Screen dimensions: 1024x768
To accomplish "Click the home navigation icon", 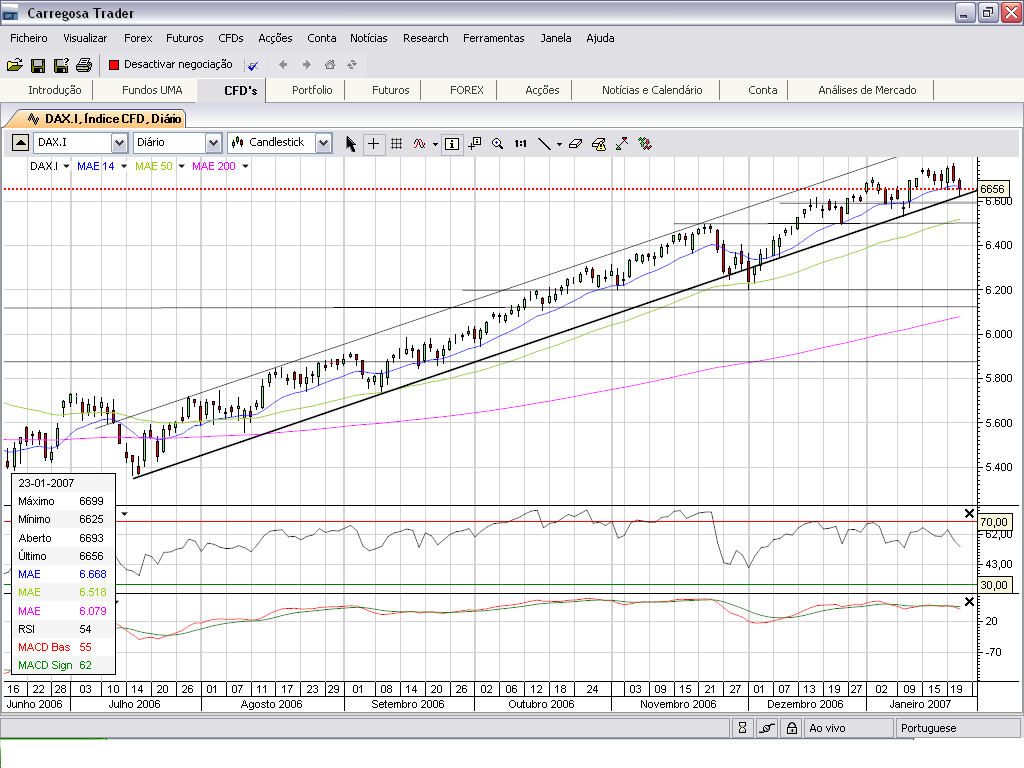I will point(330,65).
